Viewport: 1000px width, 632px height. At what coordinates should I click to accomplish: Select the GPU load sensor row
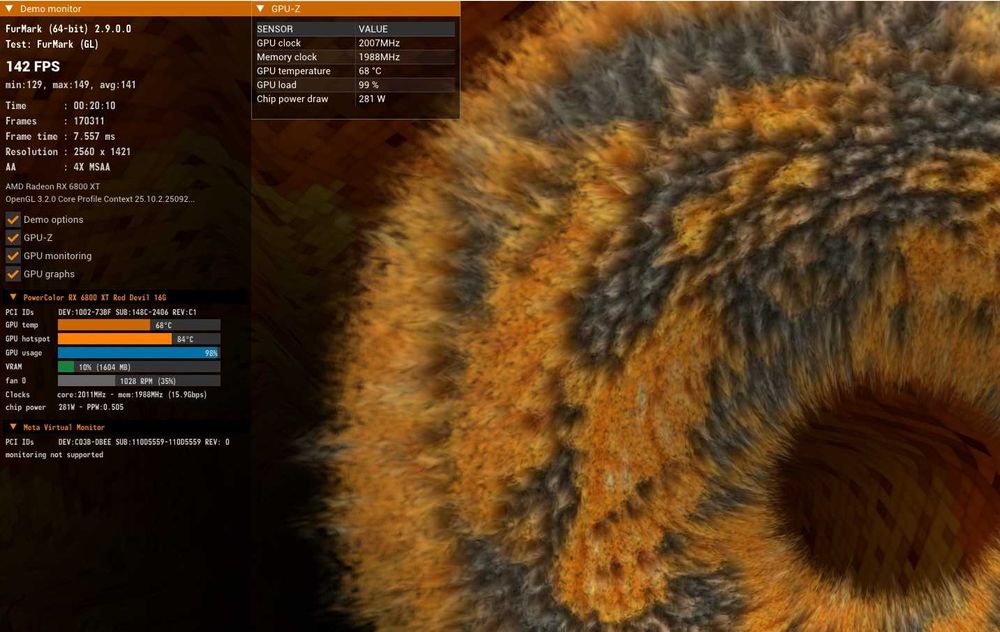355,85
